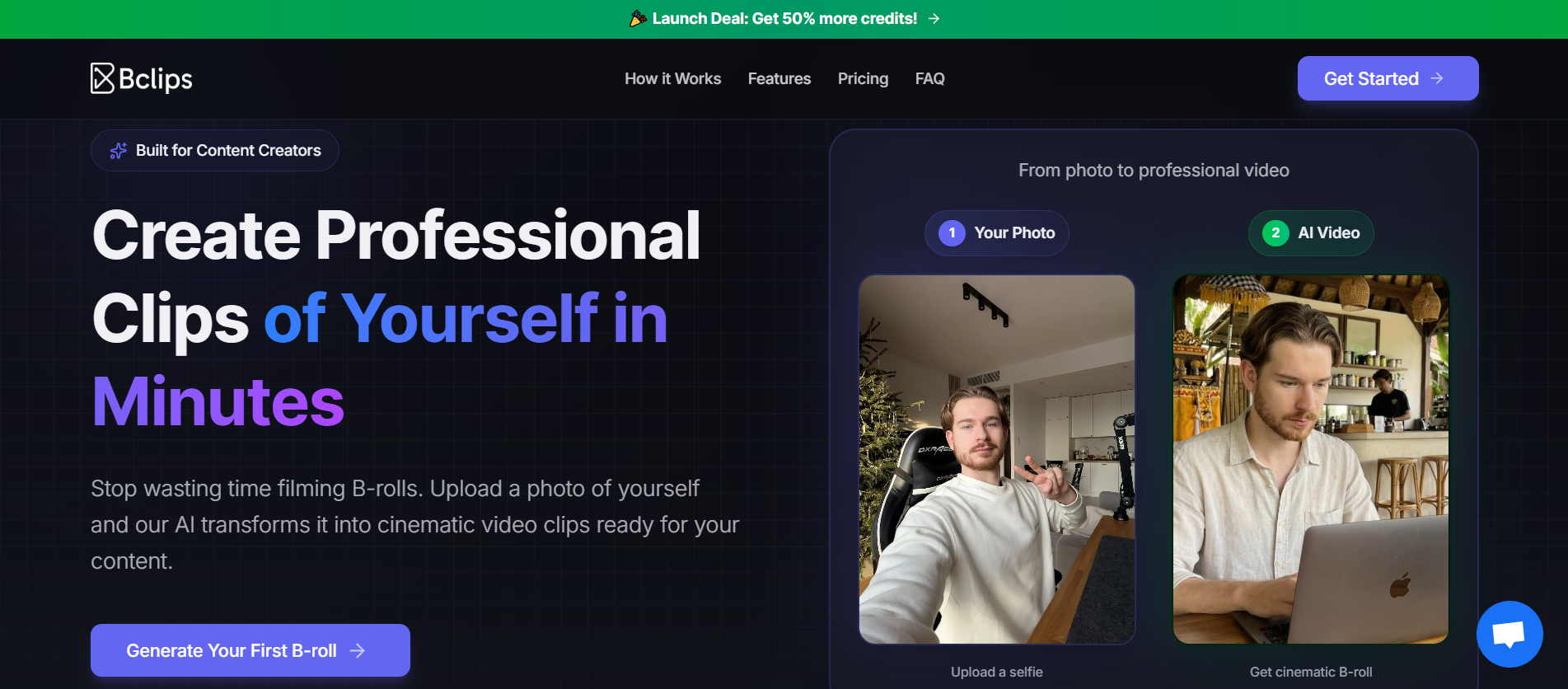The height and width of the screenshot is (689, 1568).
Task: Click the party popper icon in banner
Action: (x=638, y=18)
